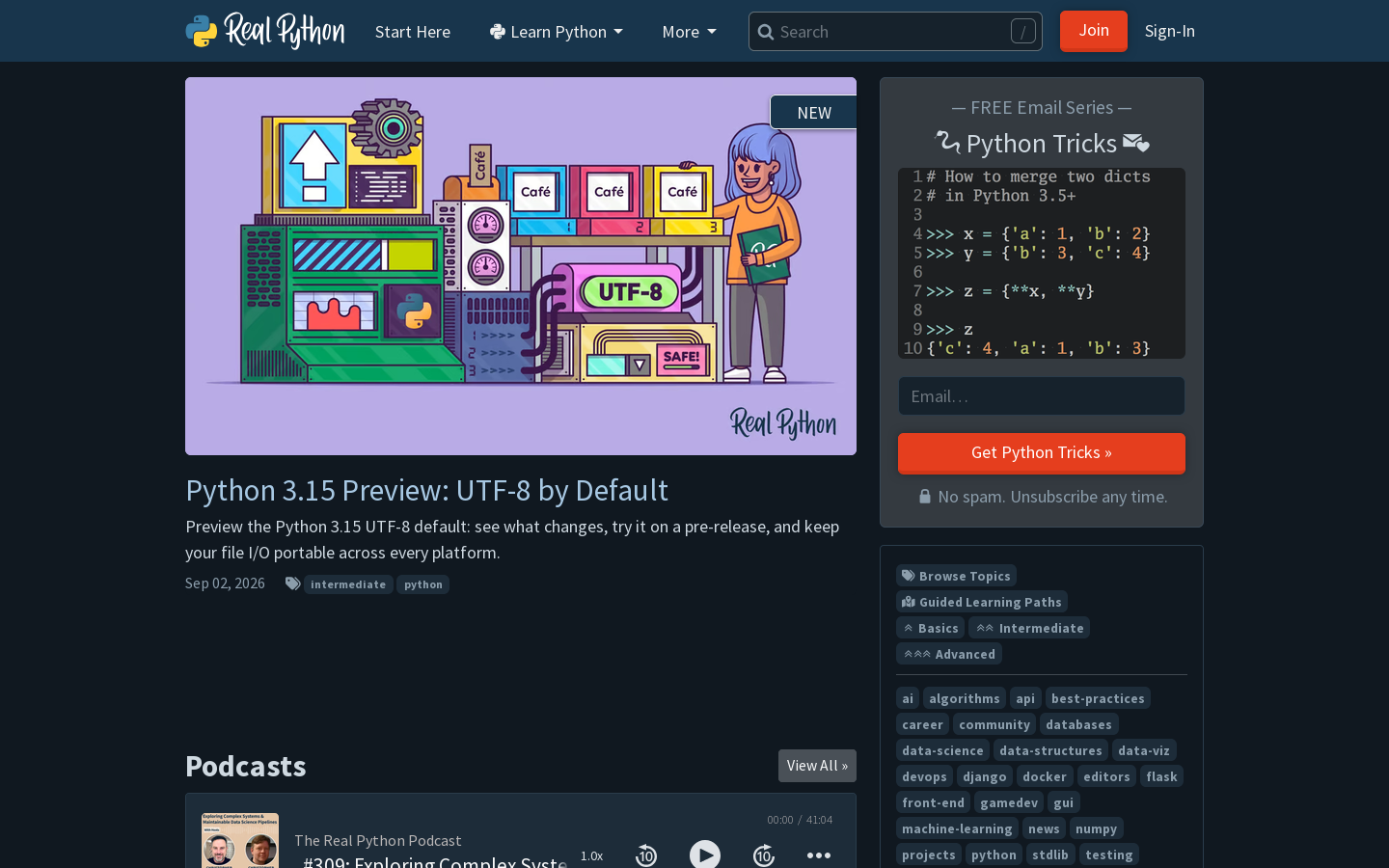
Task: Select the community topic tag
Action: pos(994,724)
